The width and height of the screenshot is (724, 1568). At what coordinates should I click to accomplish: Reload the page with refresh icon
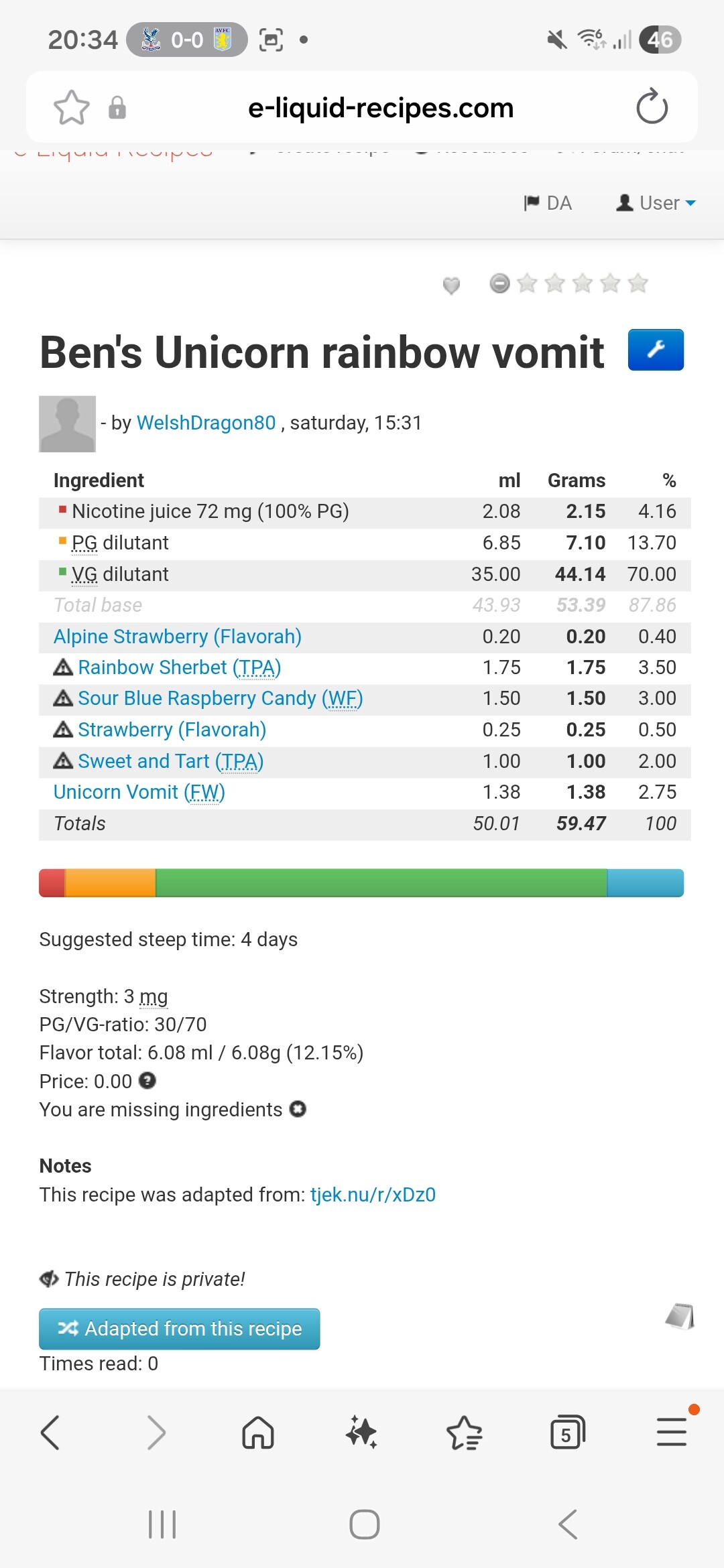[x=652, y=107]
